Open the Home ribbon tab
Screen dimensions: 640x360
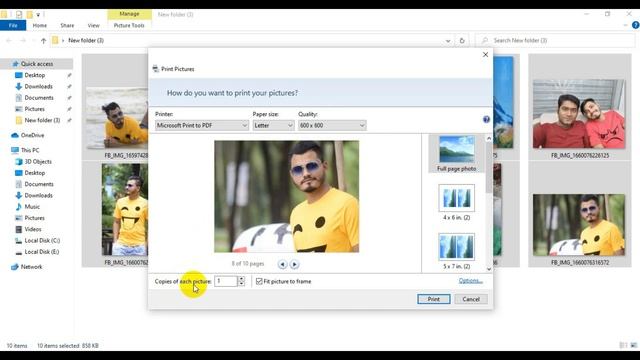coord(40,25)
